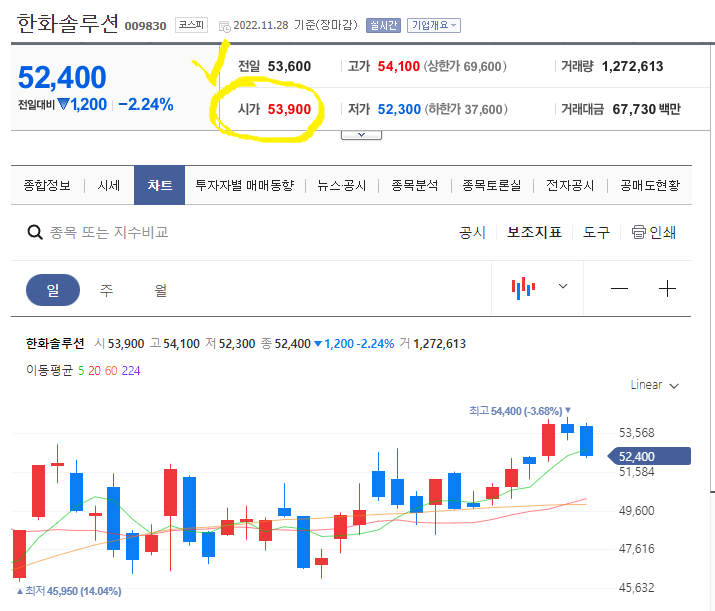Screen dimensions: 715x611
Task: Click the 하한가 37,600 text
Action: point(466,109)
